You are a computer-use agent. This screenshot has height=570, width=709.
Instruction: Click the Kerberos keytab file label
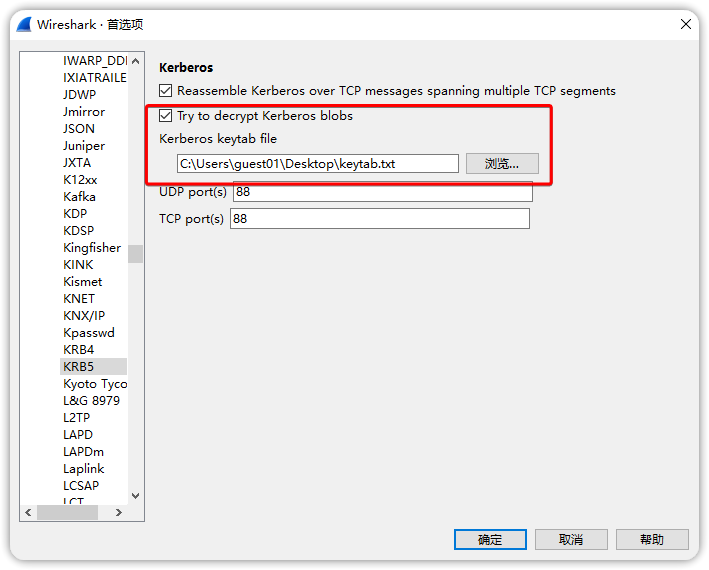coord(218,139)
